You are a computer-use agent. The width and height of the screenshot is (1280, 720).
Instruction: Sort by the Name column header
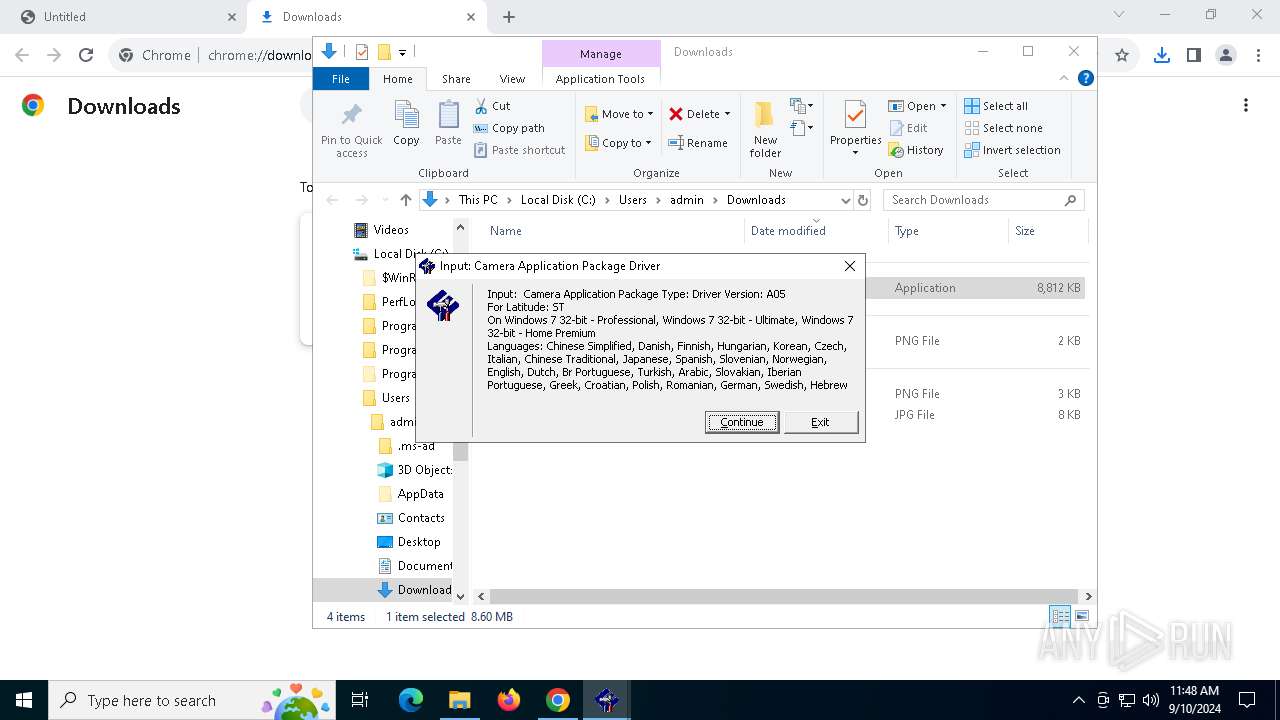[x=505, y=231]
